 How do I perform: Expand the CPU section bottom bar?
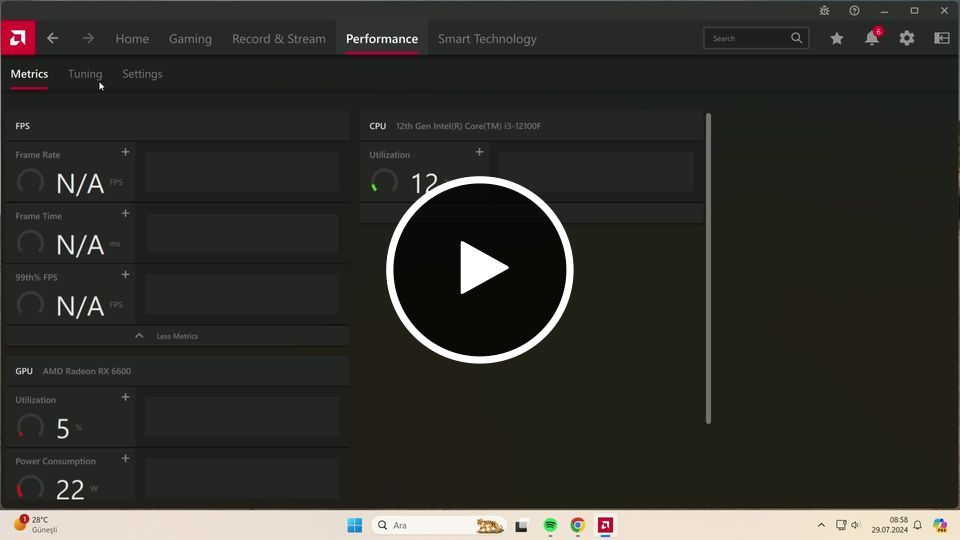pos(531,213)
